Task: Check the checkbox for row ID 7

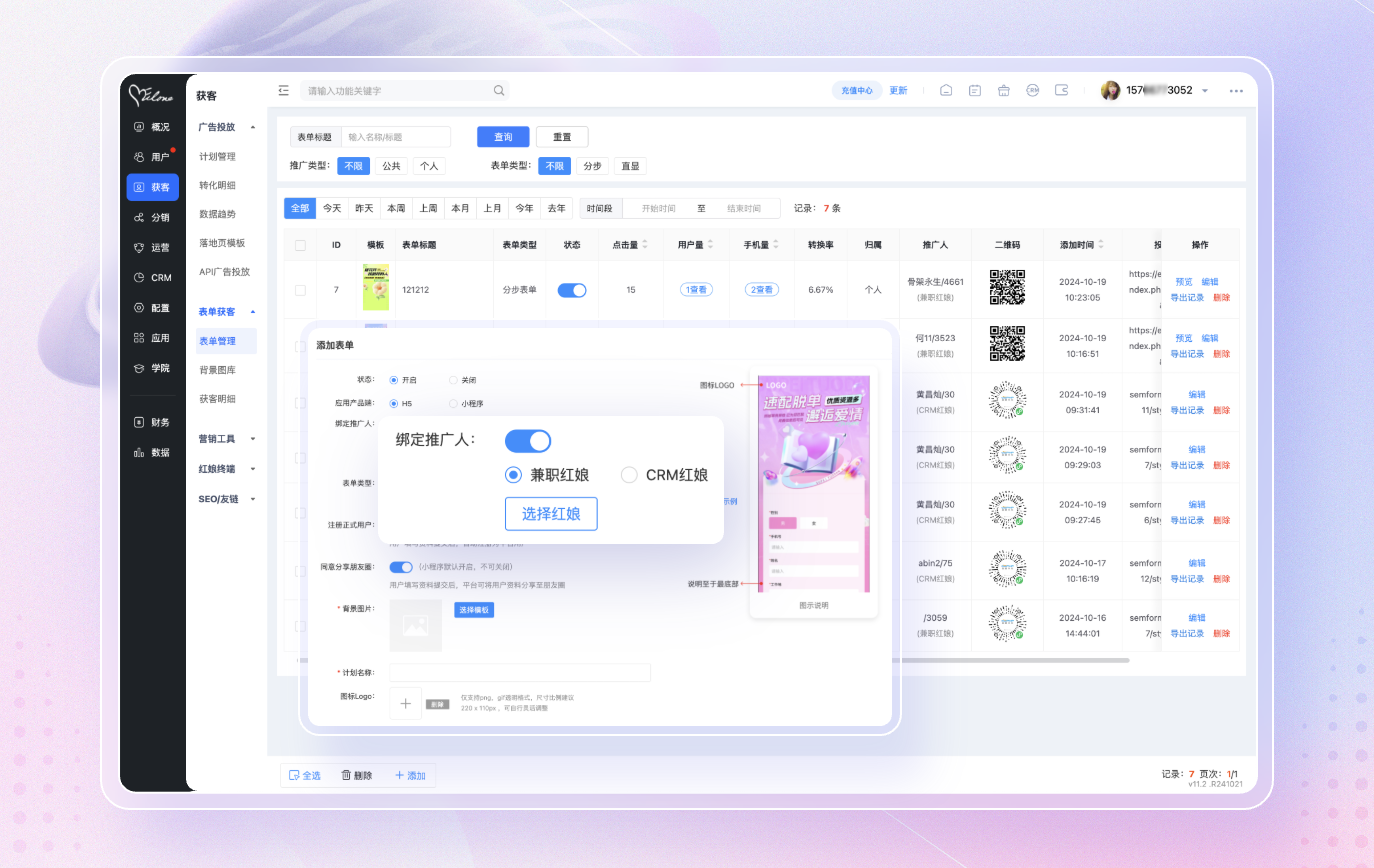Action: click(300, 290)
